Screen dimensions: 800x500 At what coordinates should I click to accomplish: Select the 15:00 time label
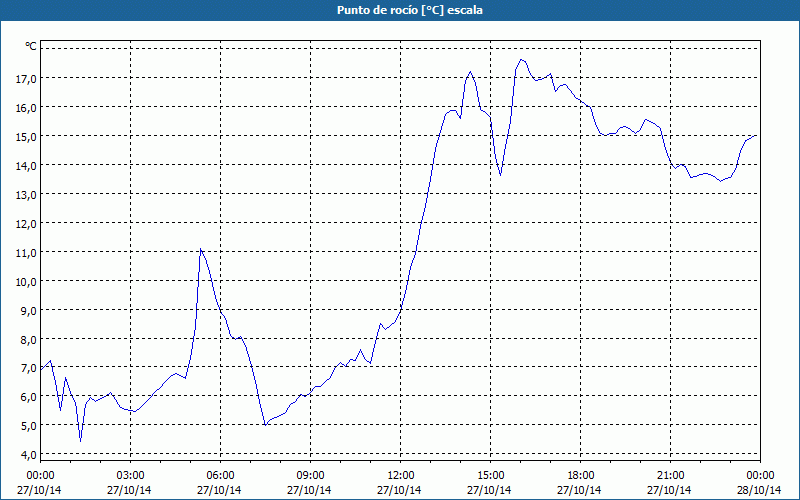tap(490, 476)
